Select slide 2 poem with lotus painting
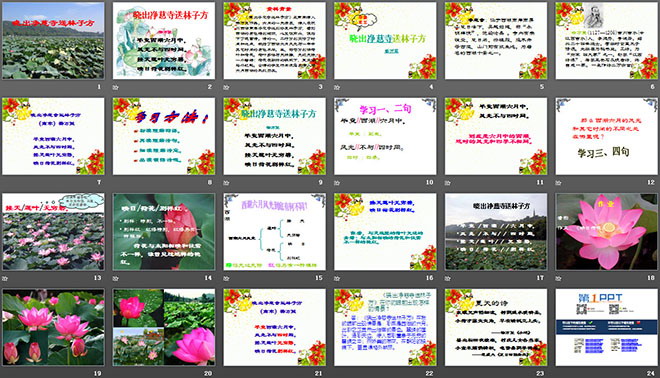Viewport: 660px width, 378px height. [164, 40]
